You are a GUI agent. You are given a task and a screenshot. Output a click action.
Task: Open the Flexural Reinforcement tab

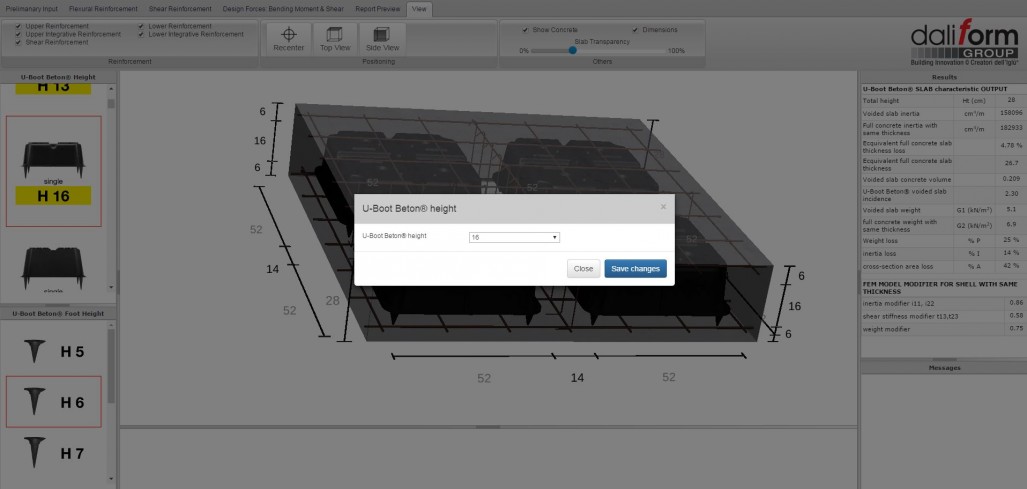click(x=103, y=9)
